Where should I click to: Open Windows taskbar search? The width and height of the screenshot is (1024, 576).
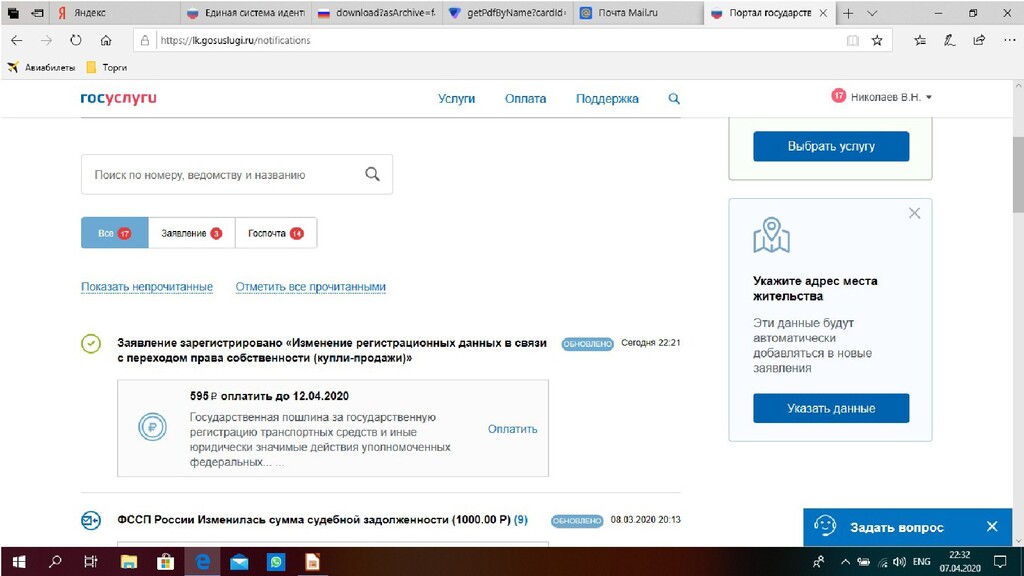tap(56, 562)
